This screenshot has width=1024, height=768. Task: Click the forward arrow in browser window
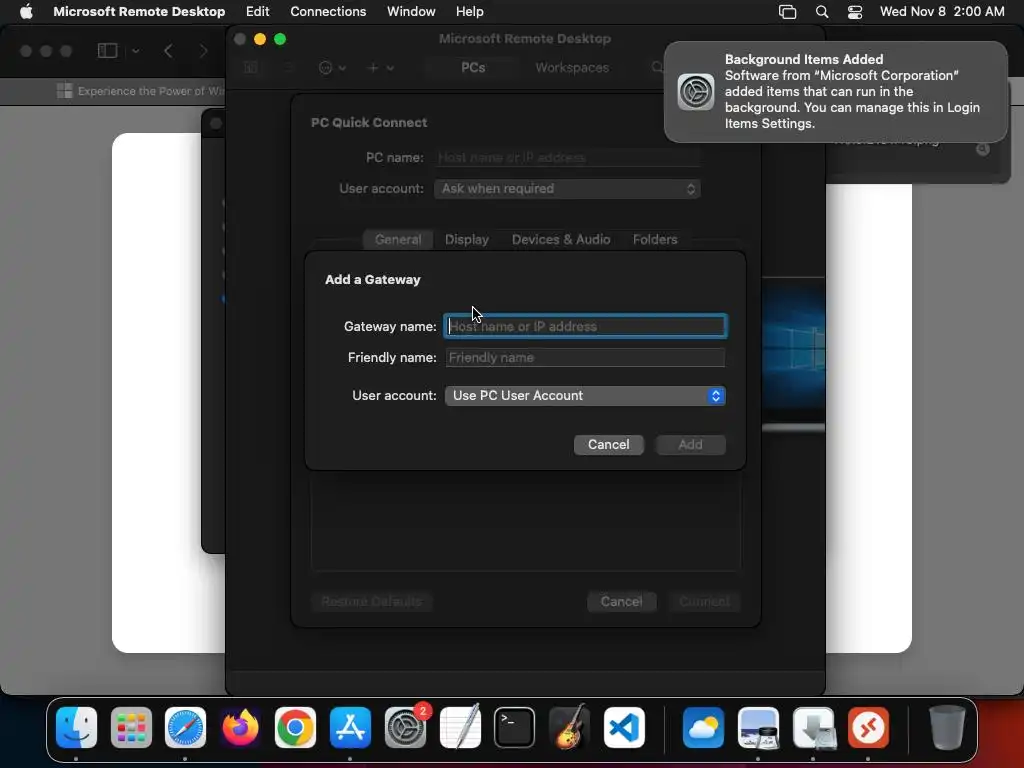coord(203,51)
